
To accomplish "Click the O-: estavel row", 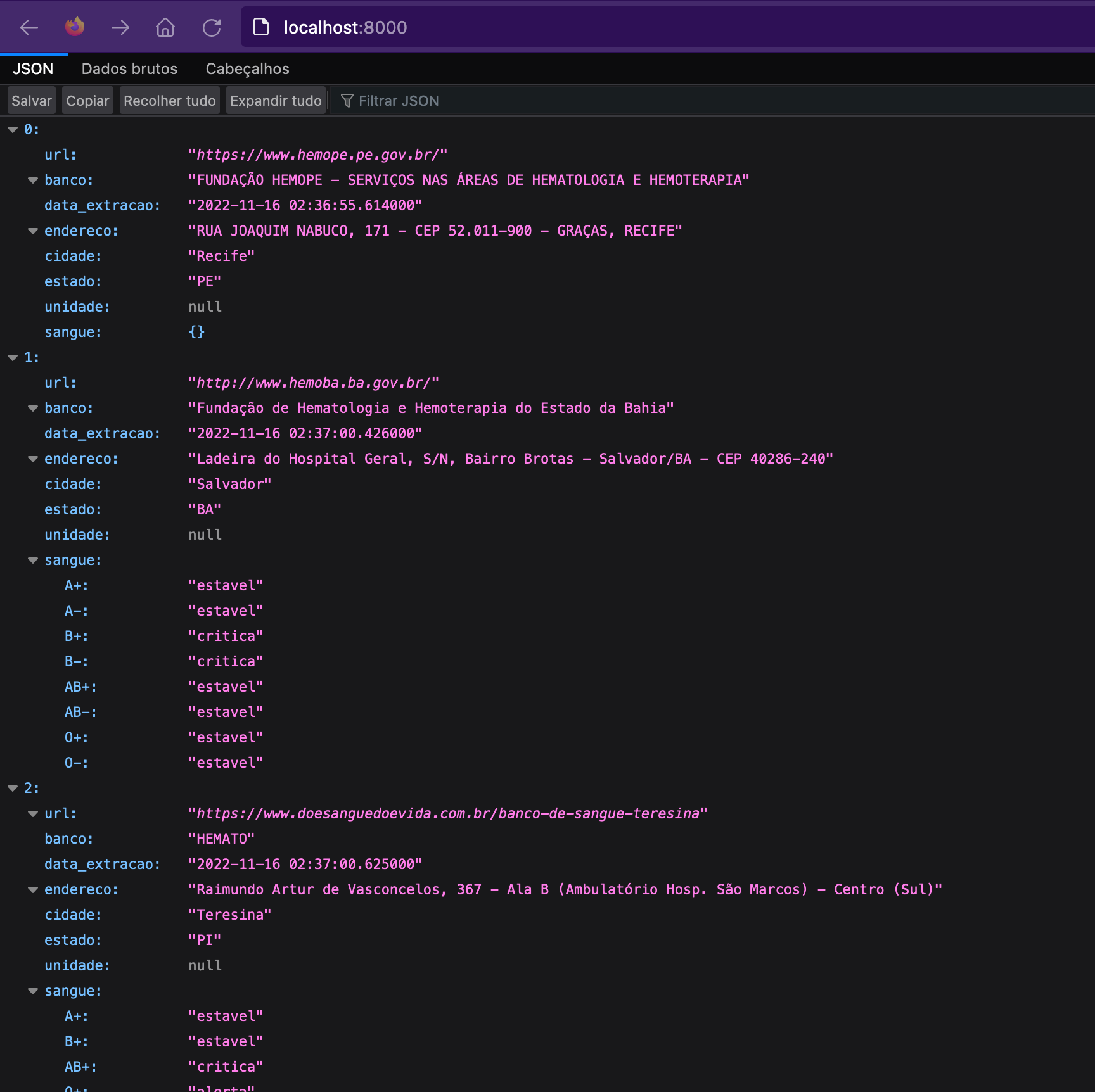I will (x=547, y=763).
